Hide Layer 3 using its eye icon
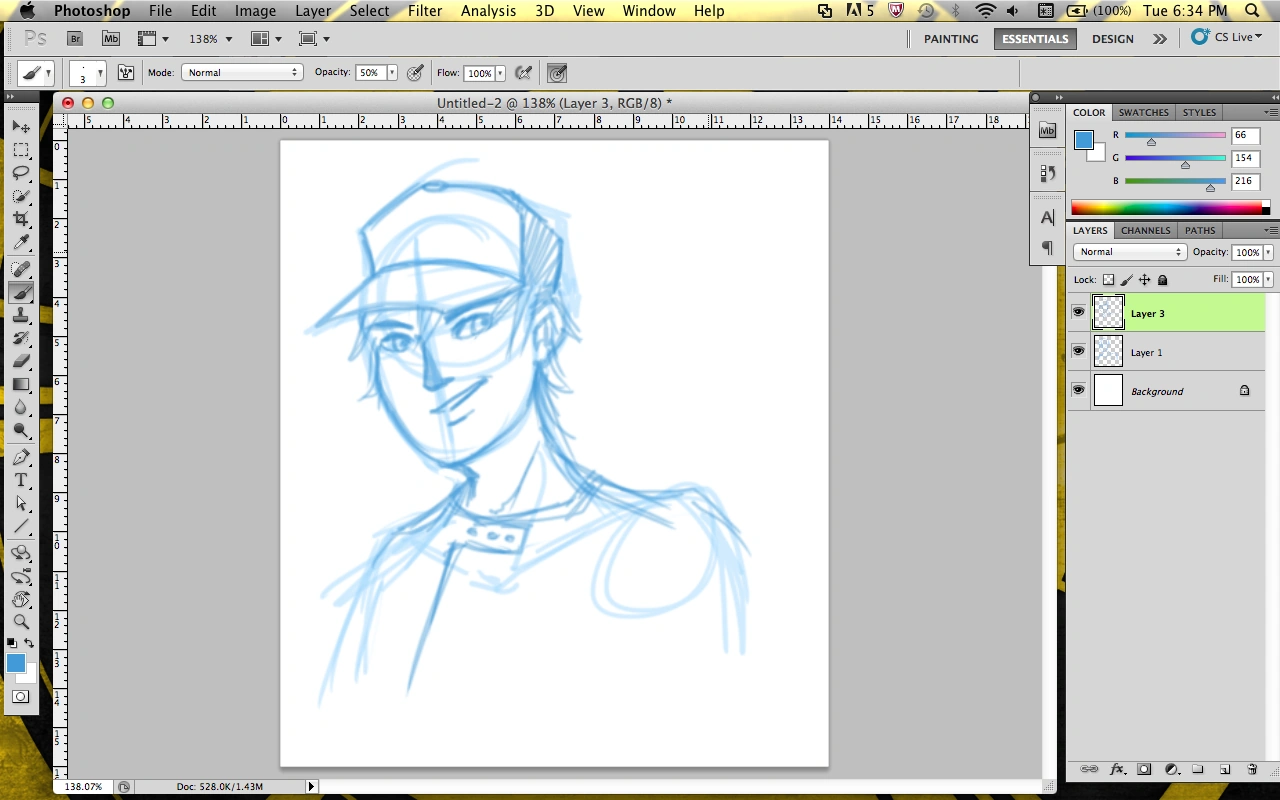This screenshot has height=800, width=1280. (1078, 313)
